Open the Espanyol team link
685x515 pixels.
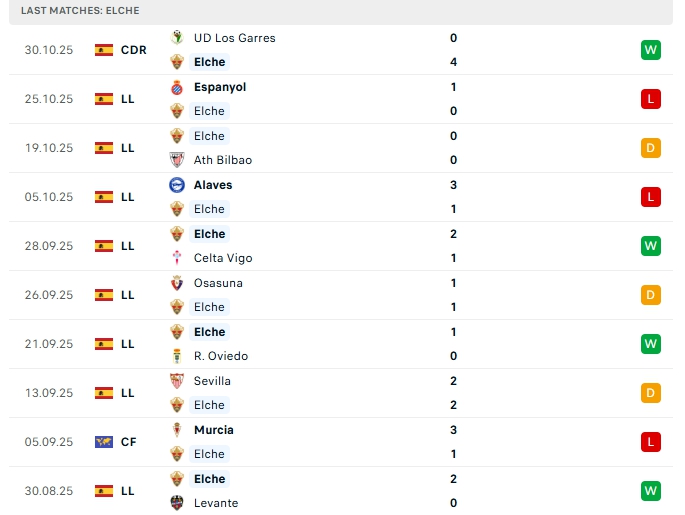click(x=219, y=87)
